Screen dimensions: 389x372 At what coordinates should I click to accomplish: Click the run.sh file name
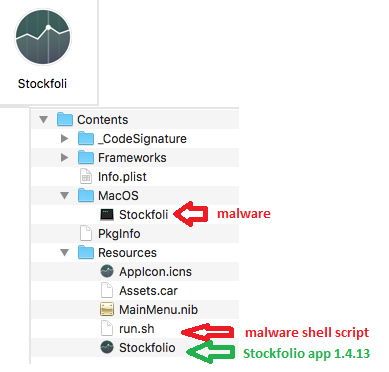point(137,329)
